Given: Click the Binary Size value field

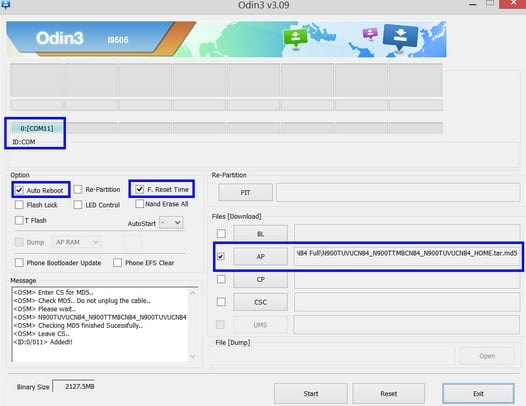Looking at the screenshot, I should 74,387.
